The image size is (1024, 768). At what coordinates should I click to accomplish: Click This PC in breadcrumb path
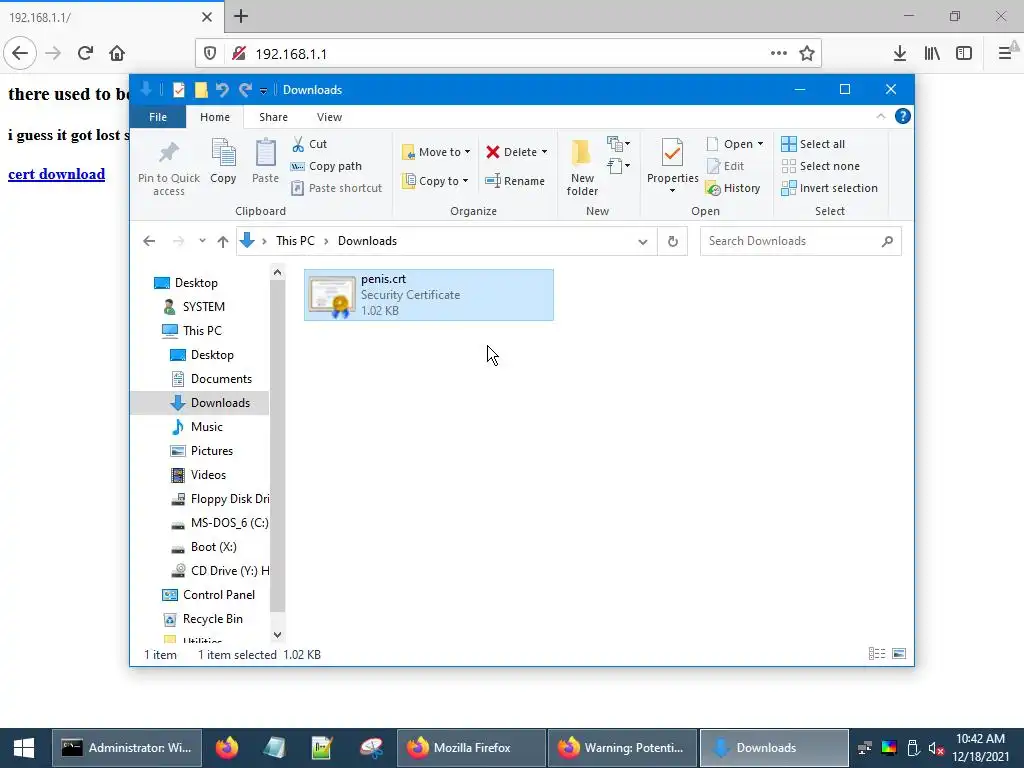[x=295, y=241]
